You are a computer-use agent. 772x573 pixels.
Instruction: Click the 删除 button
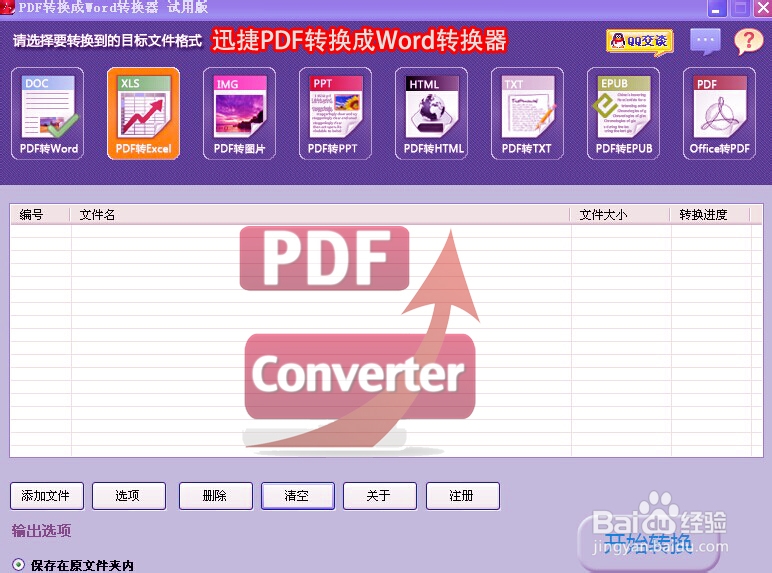216,496
